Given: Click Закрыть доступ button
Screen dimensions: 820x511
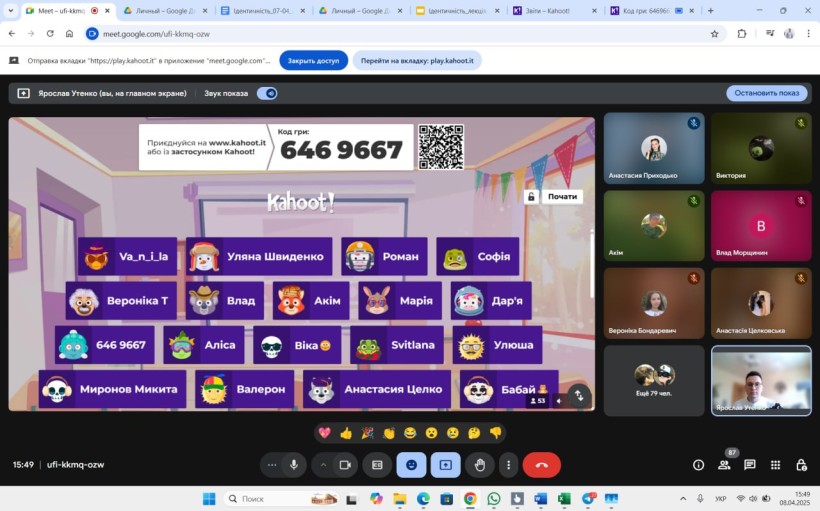Looking at the screenshot, I should point(313,61).
